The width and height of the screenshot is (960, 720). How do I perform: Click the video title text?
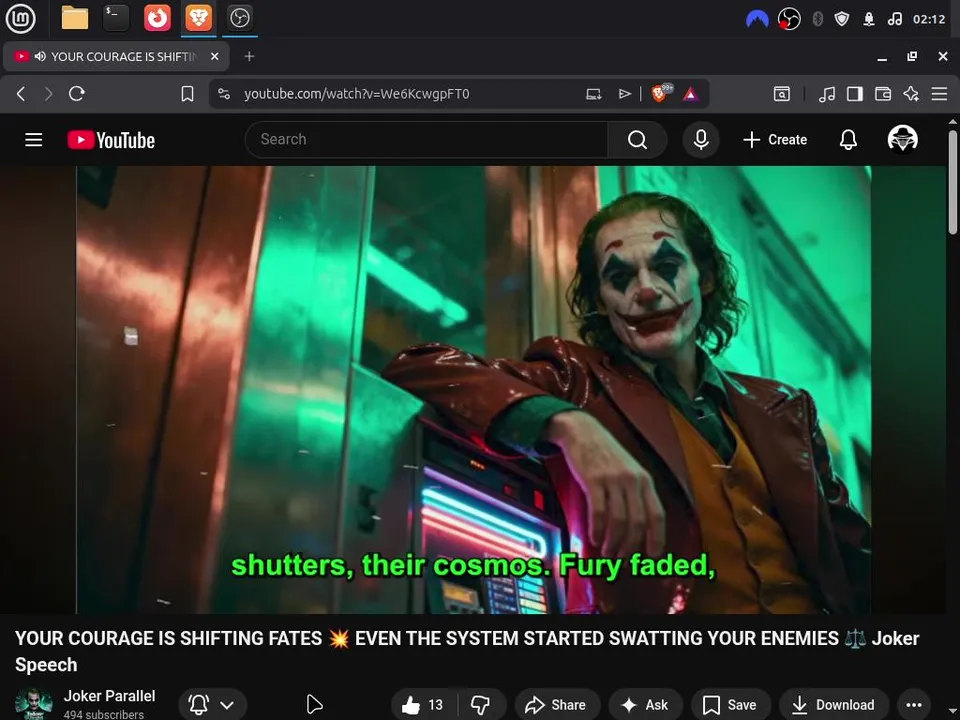tap(467, 651)
